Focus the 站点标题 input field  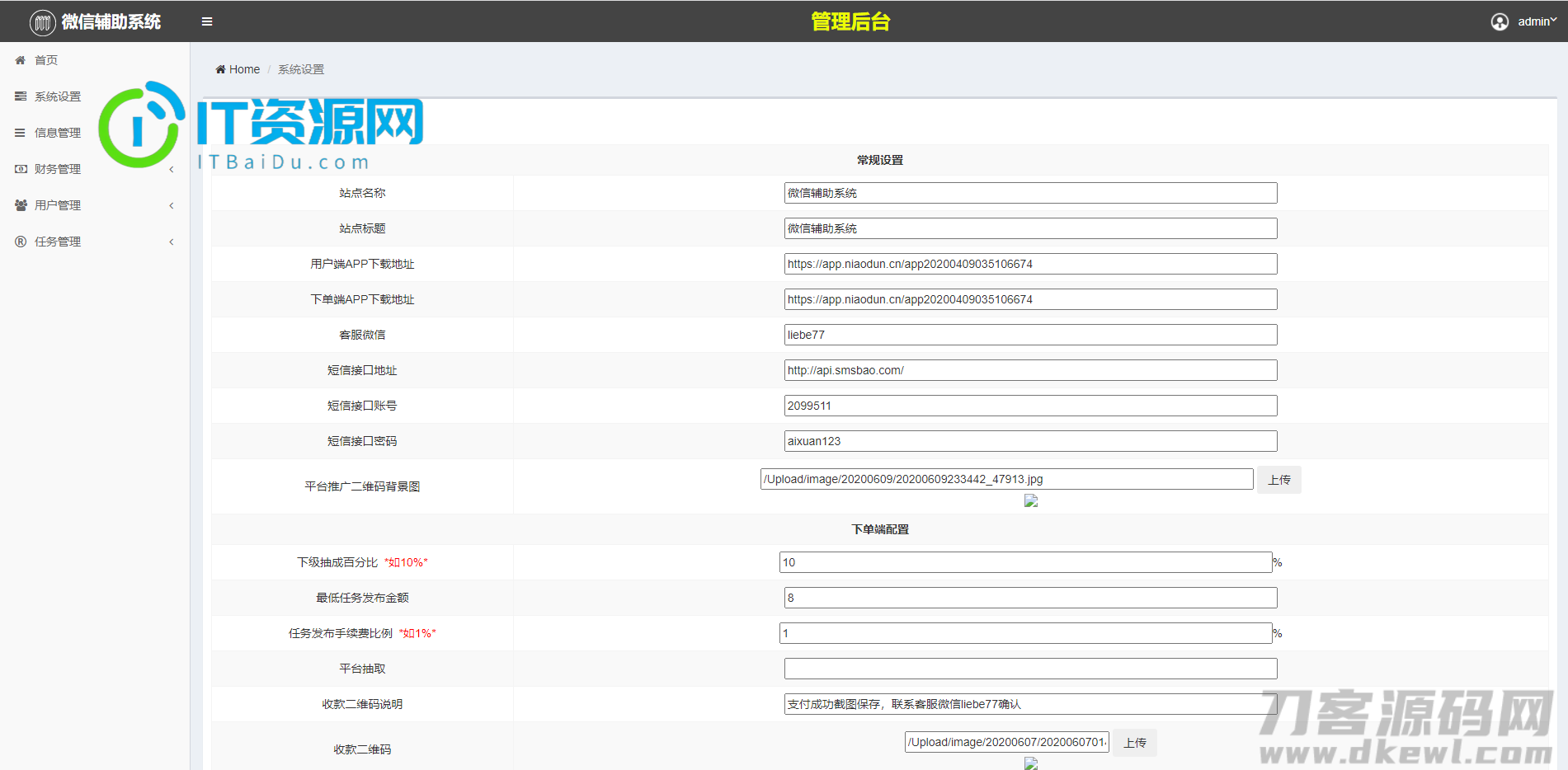[x=1030, y=228]
